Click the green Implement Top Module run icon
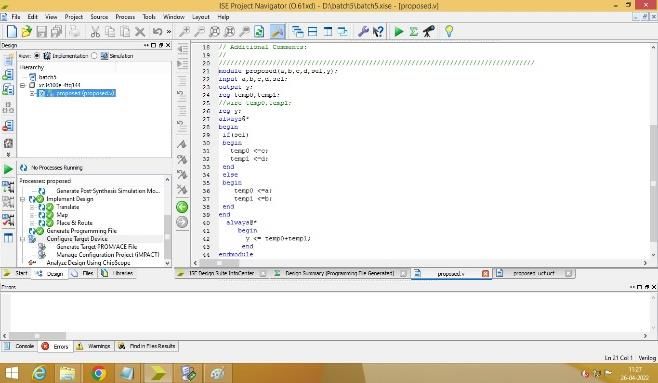 pyautogui.click(x=399, y=31)
